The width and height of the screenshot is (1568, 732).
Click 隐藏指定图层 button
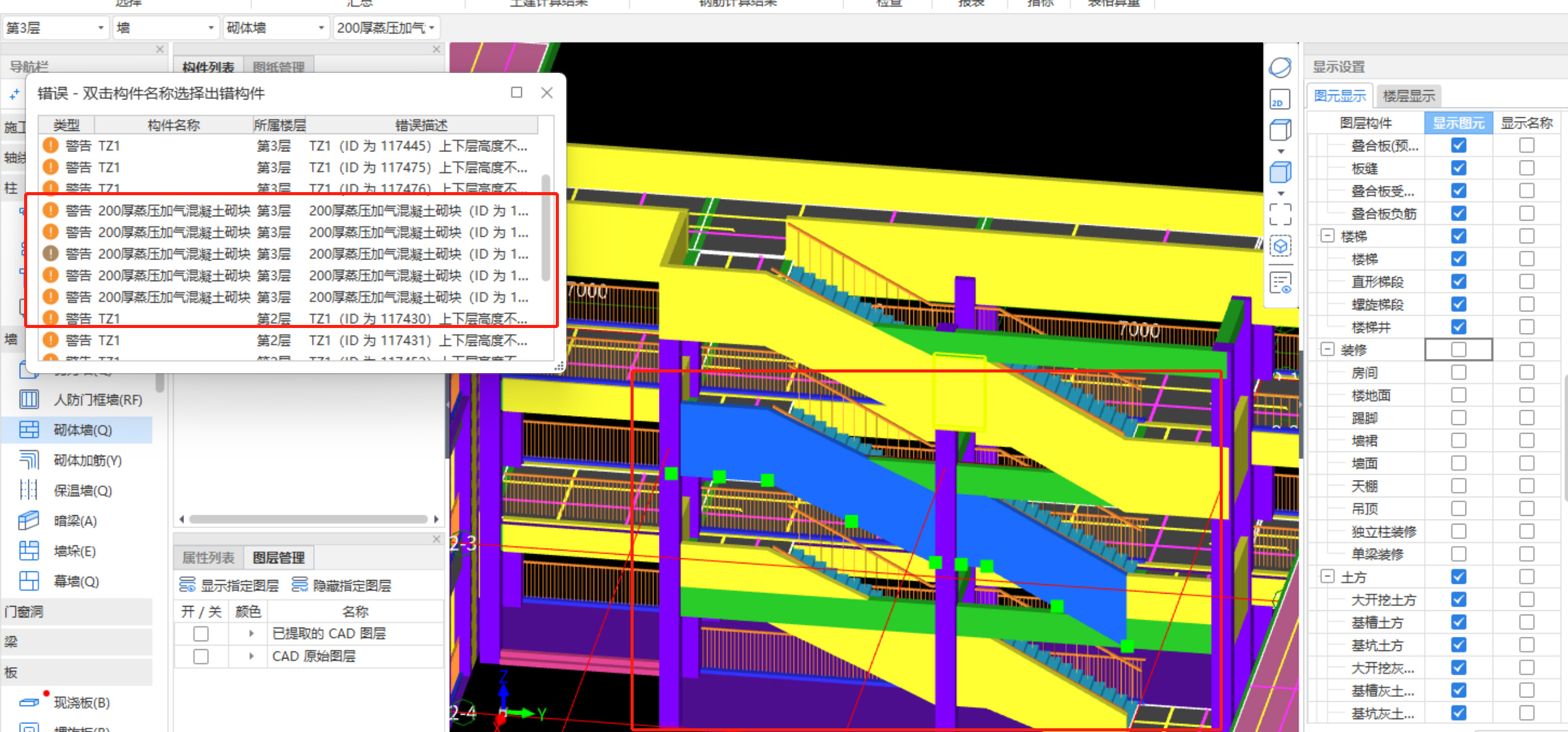click(342, 585)
